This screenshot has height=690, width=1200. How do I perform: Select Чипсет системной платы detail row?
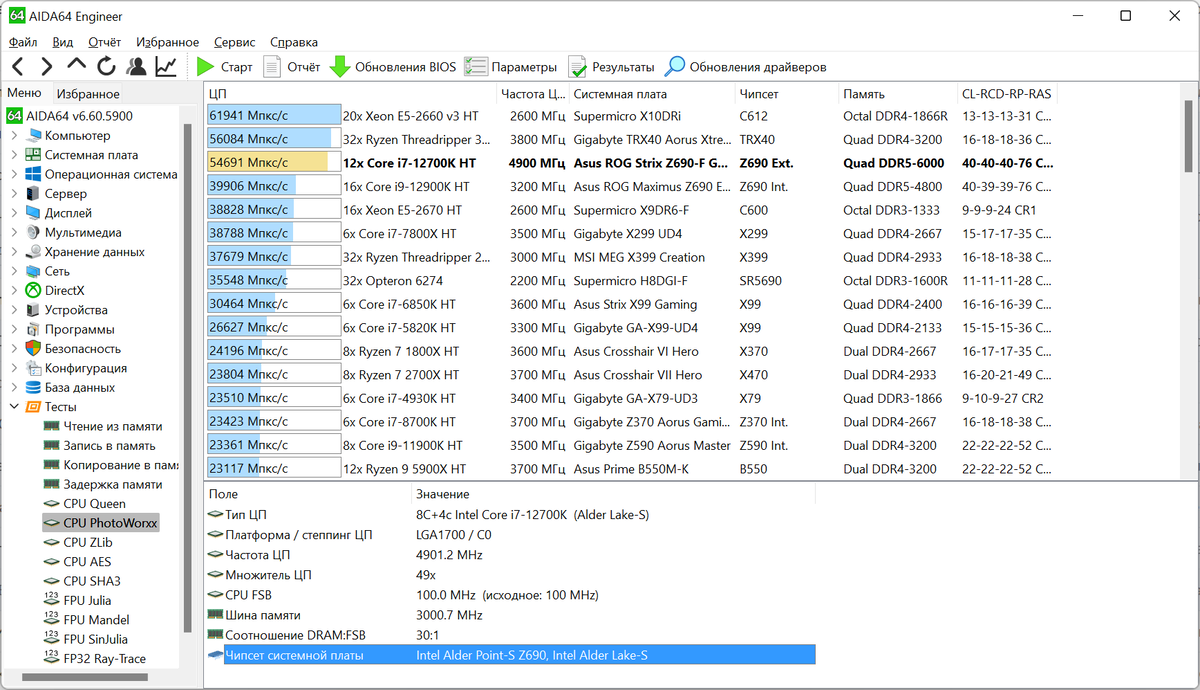(510, 655)
